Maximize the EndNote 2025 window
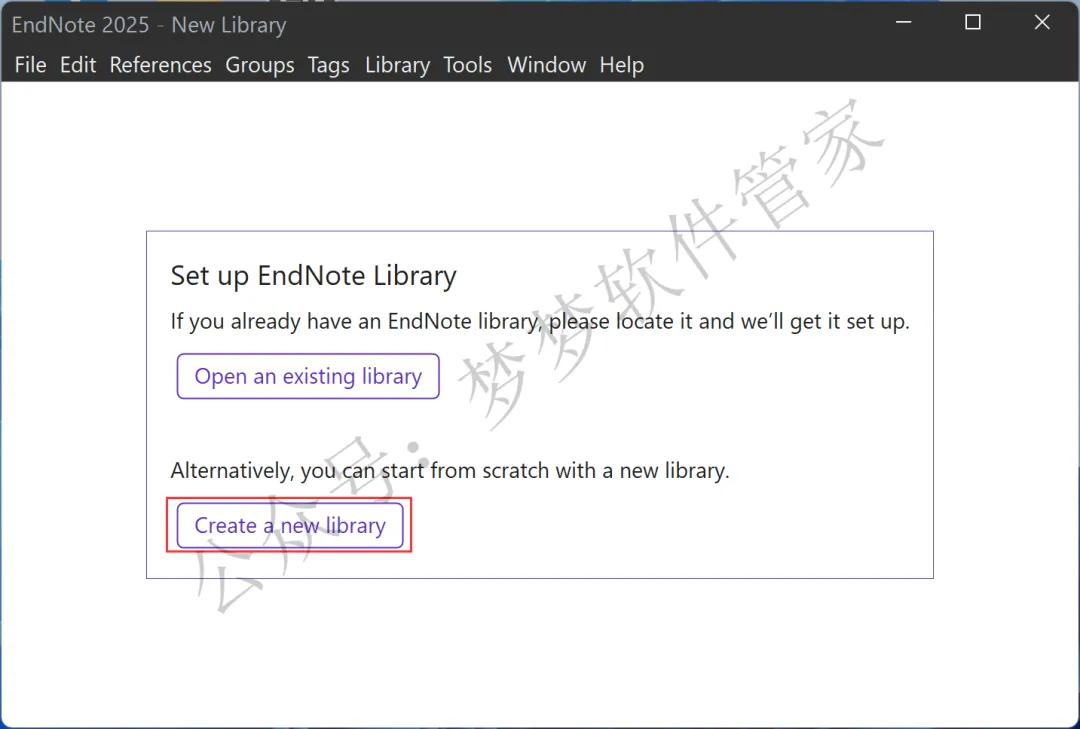 (x=973, y=23)
